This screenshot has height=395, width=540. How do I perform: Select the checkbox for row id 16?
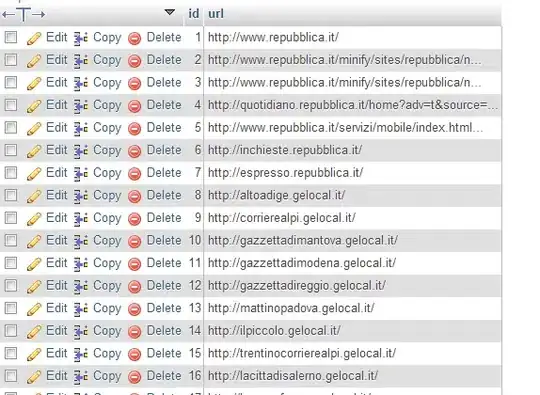pos(11,375)
